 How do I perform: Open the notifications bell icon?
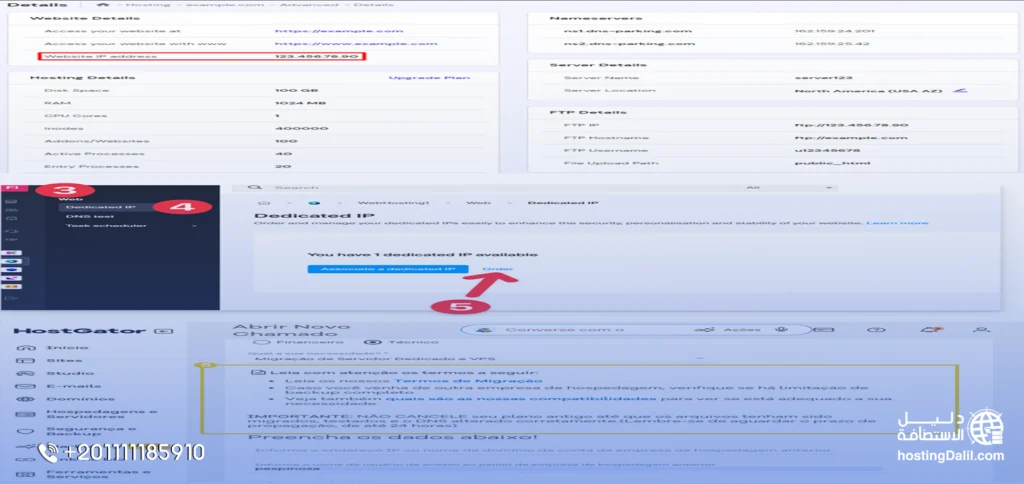click(x=930, y=330)
